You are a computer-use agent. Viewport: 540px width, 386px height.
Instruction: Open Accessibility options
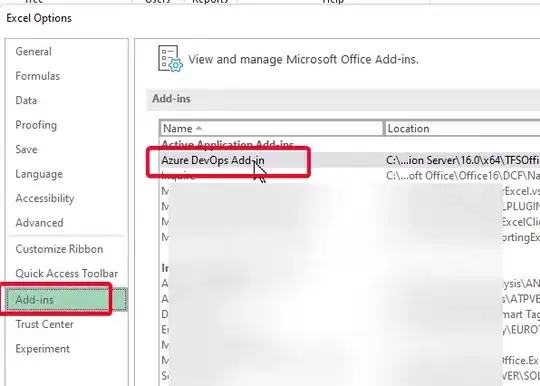[45, 198]
